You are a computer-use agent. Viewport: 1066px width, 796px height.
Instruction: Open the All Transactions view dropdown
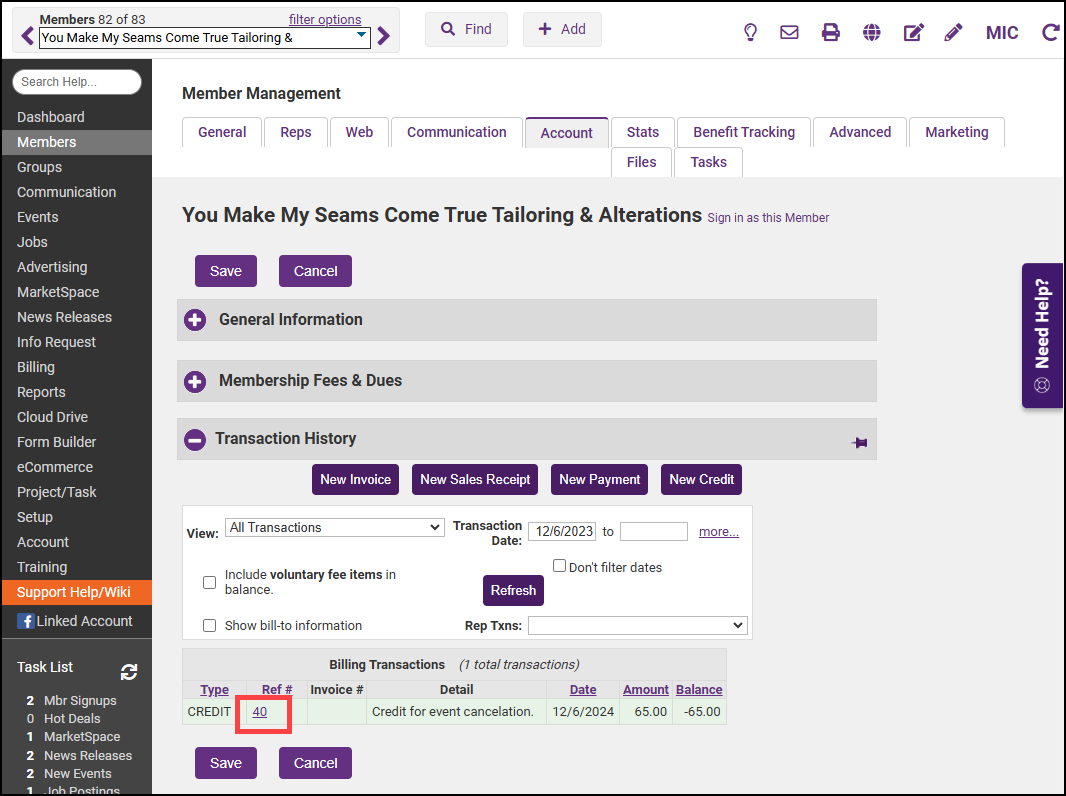click(335, 527)
